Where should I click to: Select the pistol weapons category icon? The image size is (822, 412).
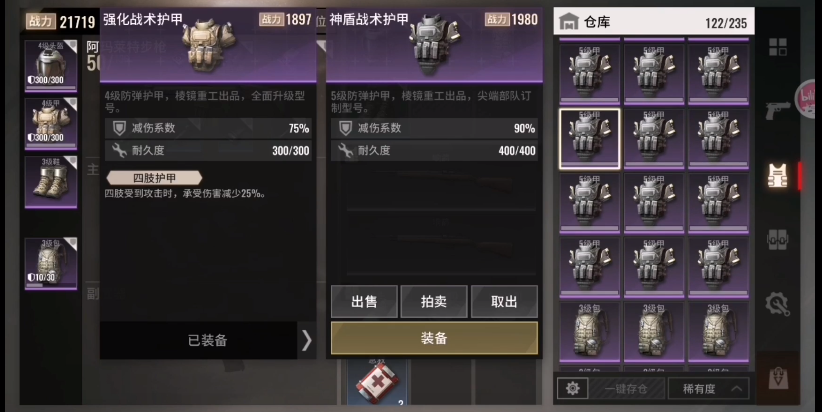[778, 110]
